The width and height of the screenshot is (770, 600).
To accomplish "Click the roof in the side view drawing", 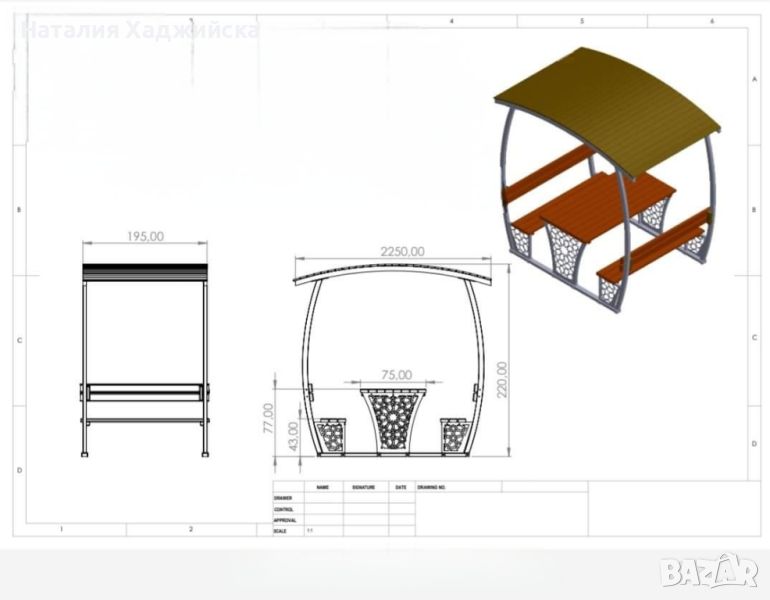I will pyautogui.click(x=145, y=271).
